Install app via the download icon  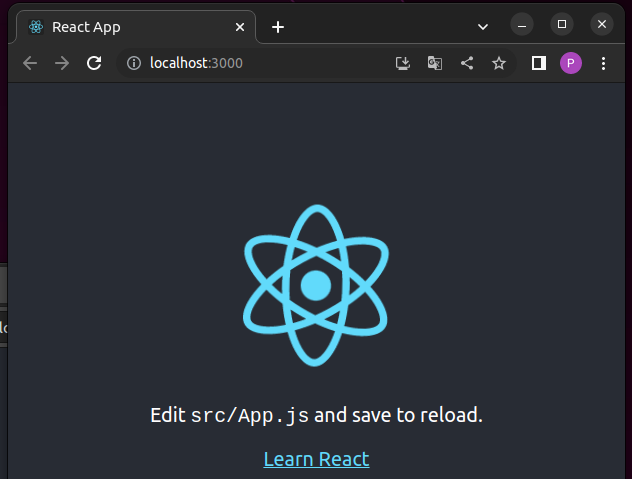(403, 63)
